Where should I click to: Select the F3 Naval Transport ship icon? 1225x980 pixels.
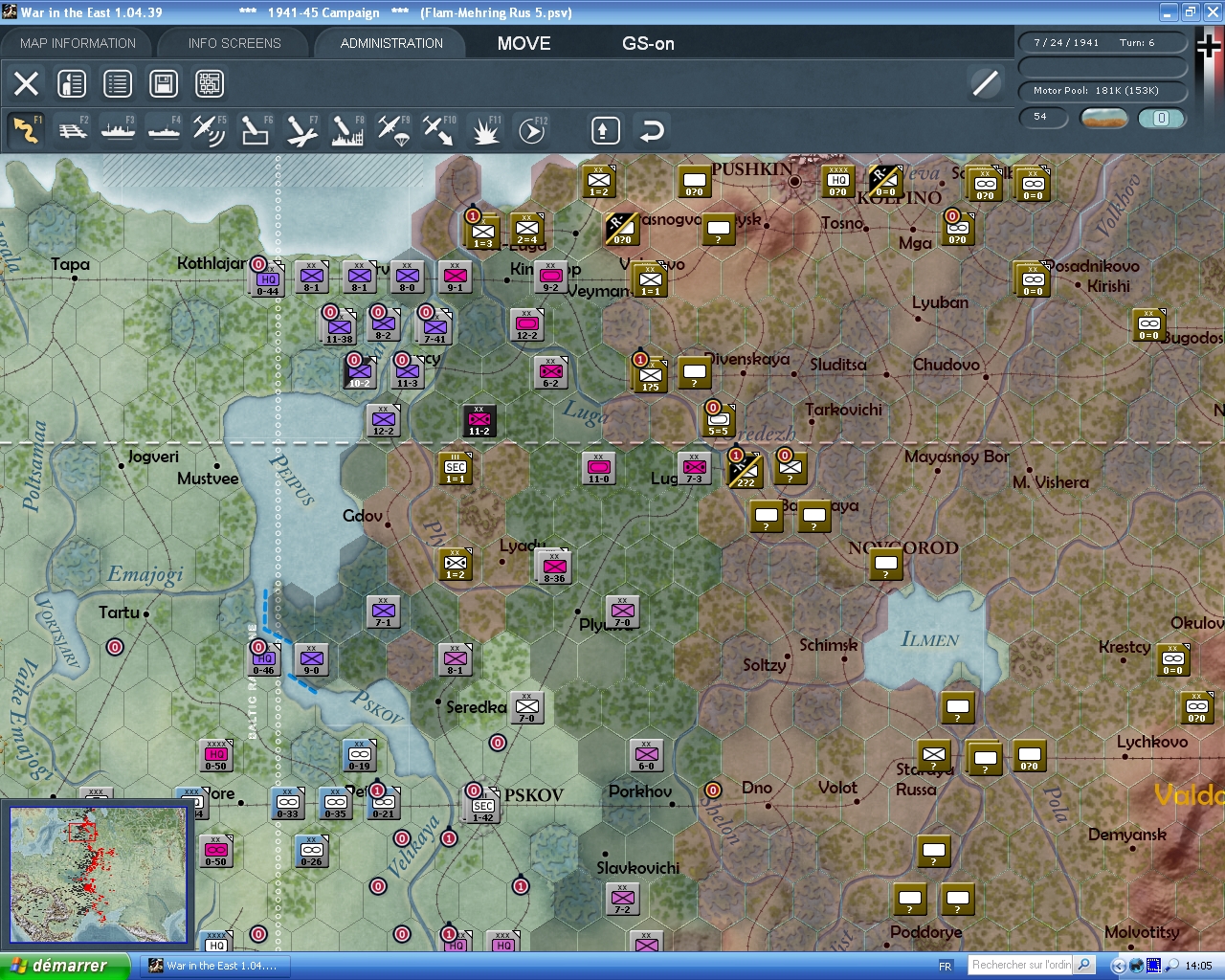click(x=118, y=130)
